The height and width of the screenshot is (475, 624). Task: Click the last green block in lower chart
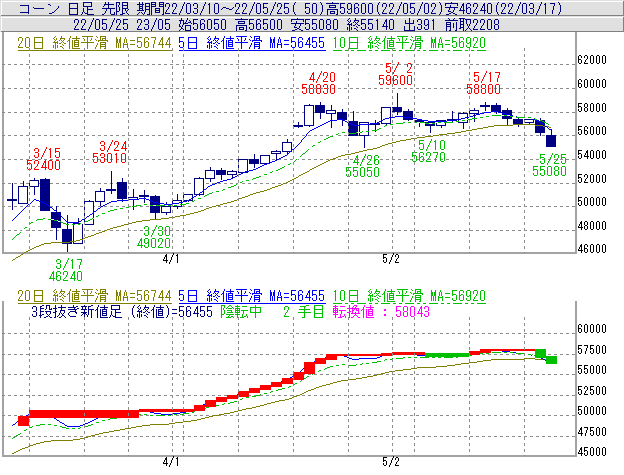(551, 360)
